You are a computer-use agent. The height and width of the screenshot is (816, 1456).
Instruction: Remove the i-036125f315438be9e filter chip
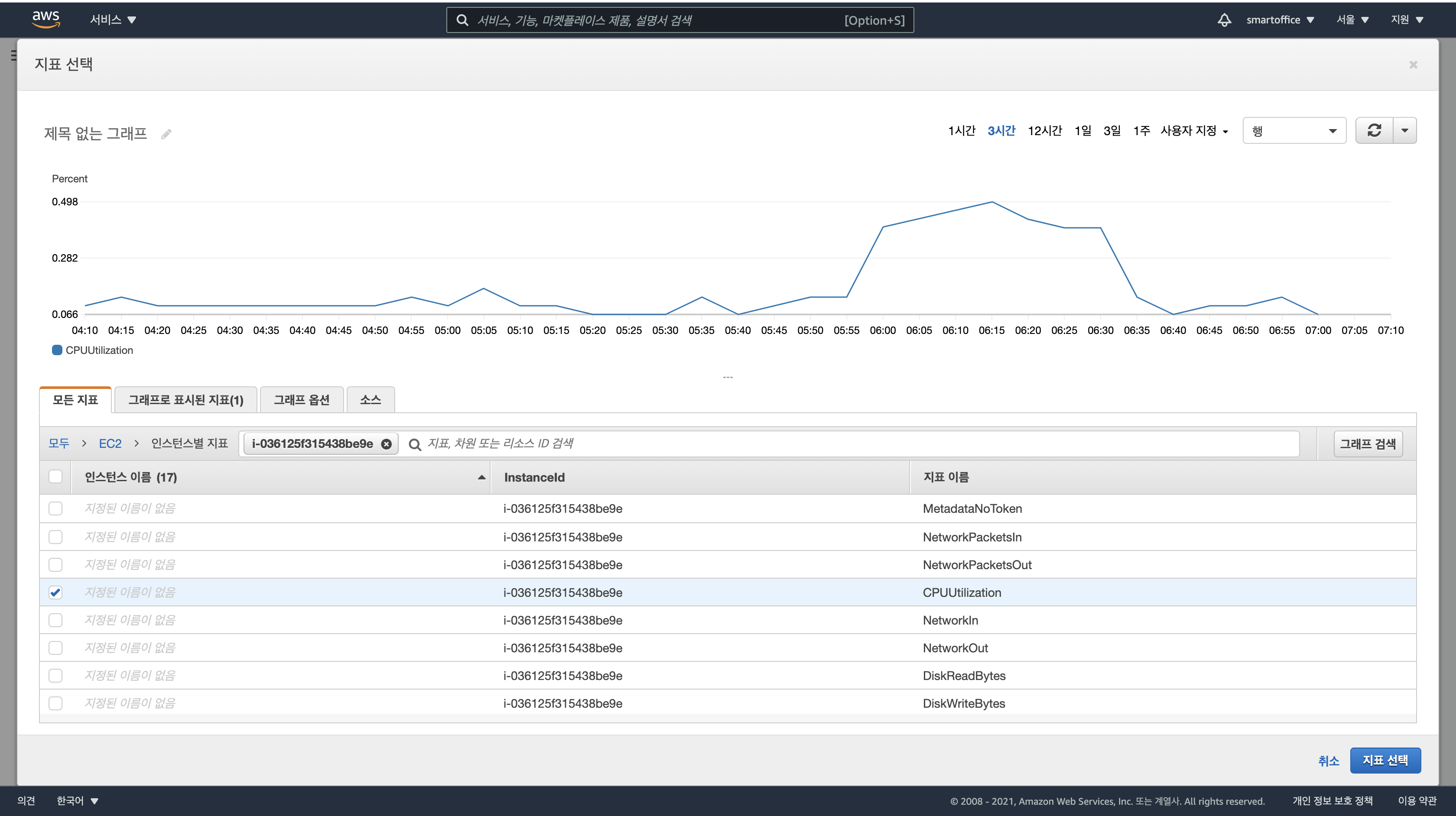click(x=387, y=444)
